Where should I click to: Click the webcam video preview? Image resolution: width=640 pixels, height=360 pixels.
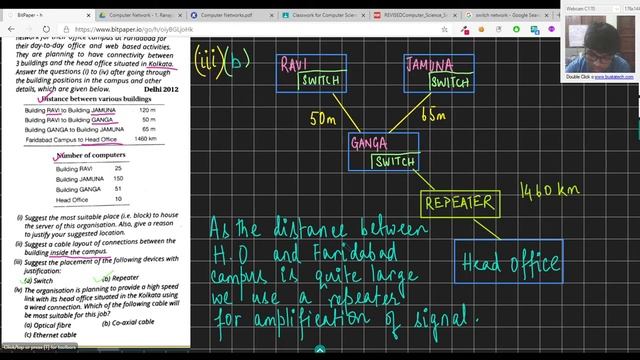tap(600, 44)
